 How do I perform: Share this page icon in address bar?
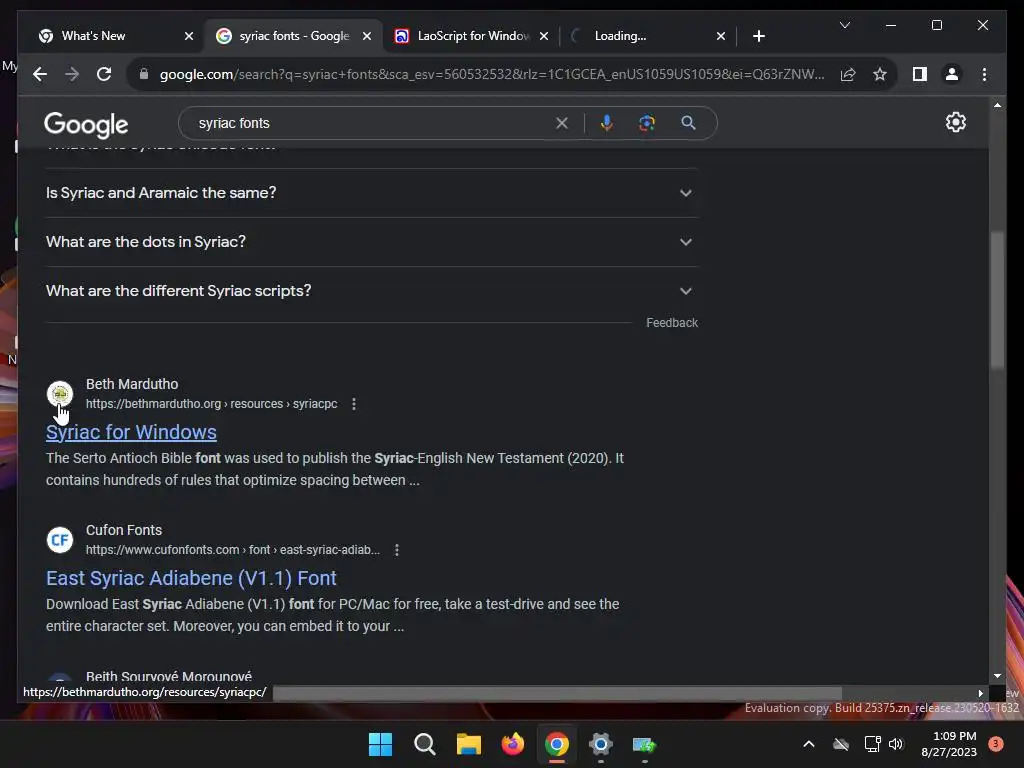click(x=848, y=74)
